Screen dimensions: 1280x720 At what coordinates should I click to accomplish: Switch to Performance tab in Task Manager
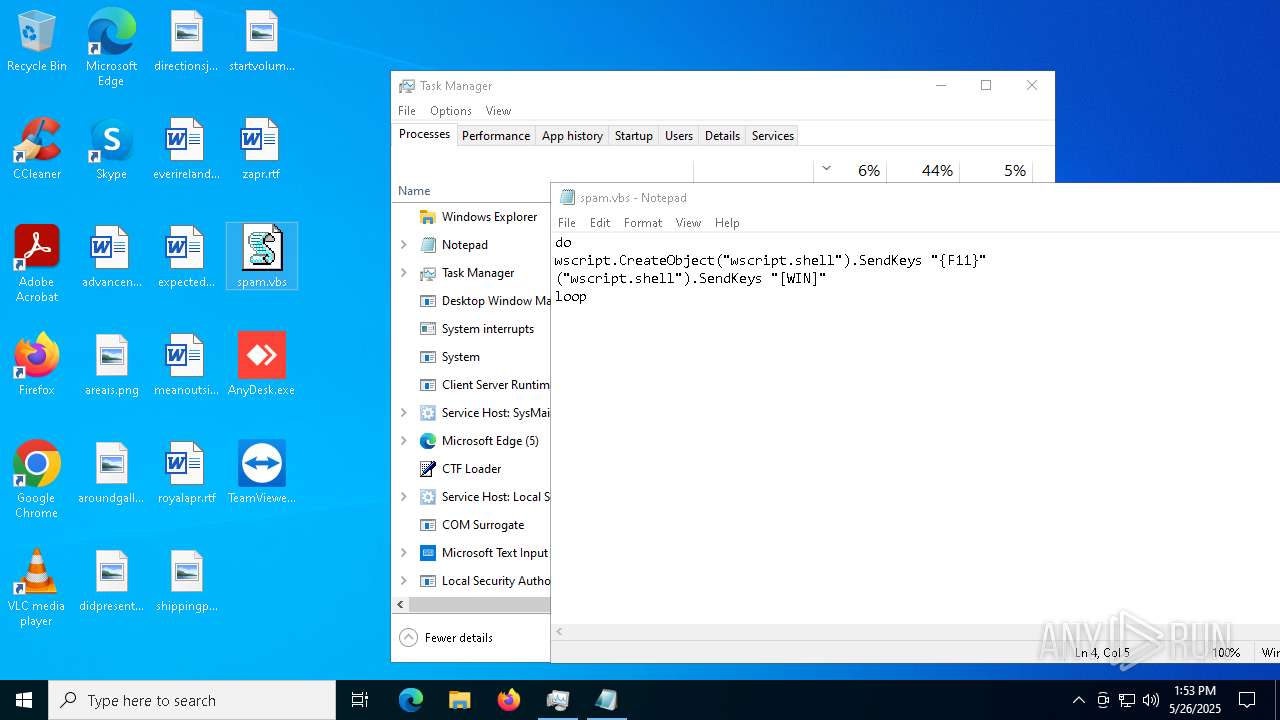coord(496,135)
